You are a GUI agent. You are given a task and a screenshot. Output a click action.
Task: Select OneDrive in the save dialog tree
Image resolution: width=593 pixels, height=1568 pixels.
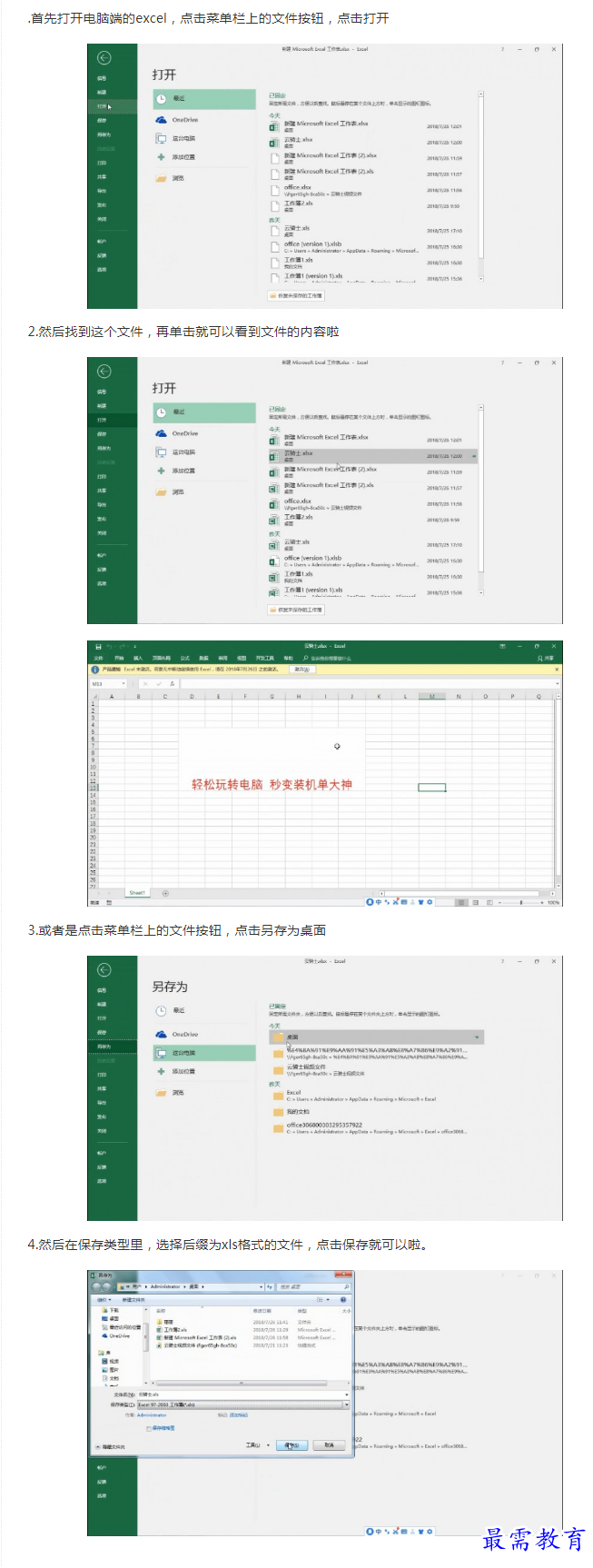(x=117, y=1335)
